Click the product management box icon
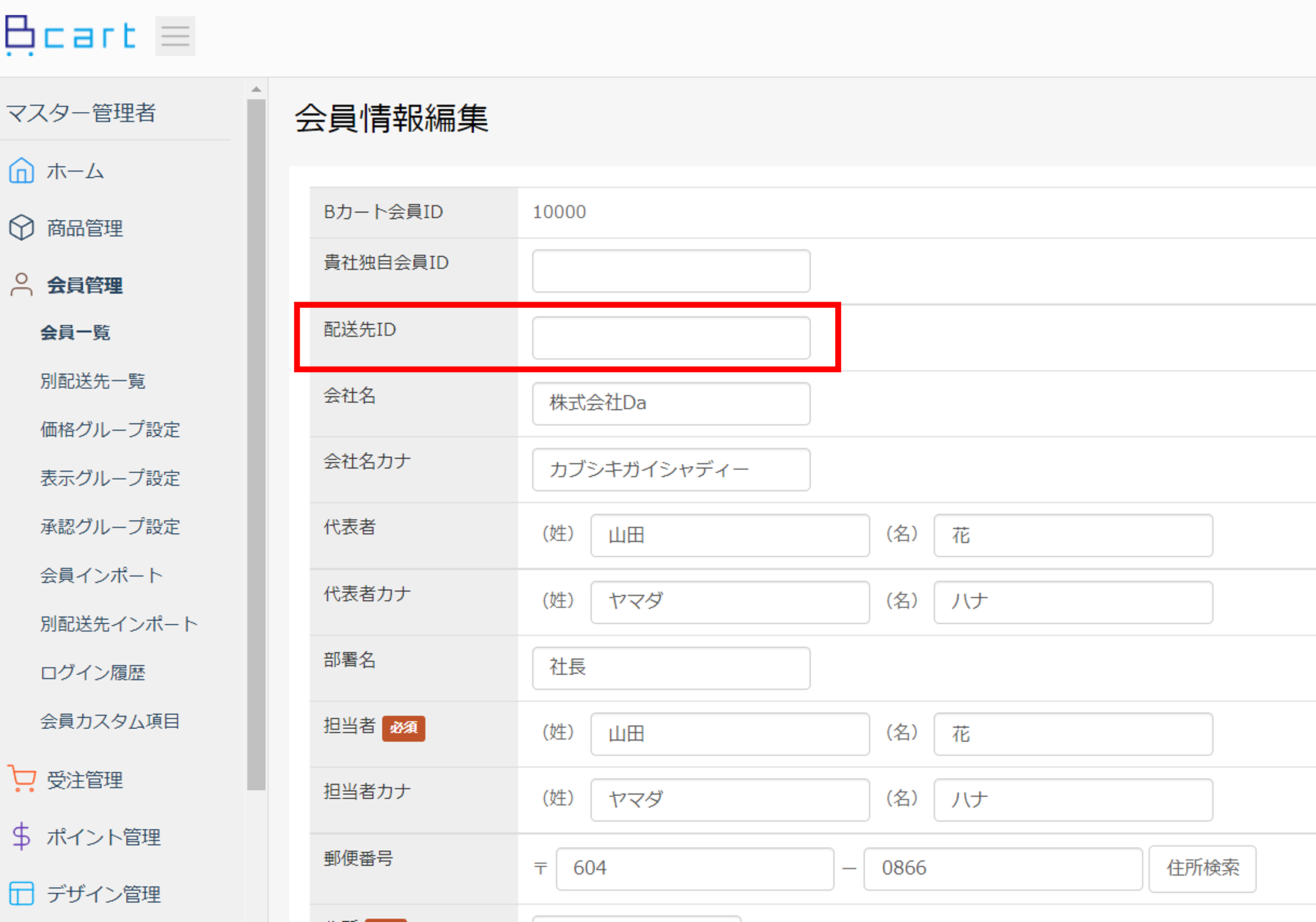Viewport: 1316px width, 922px height. pyautogui.click(x=22, y=228)
